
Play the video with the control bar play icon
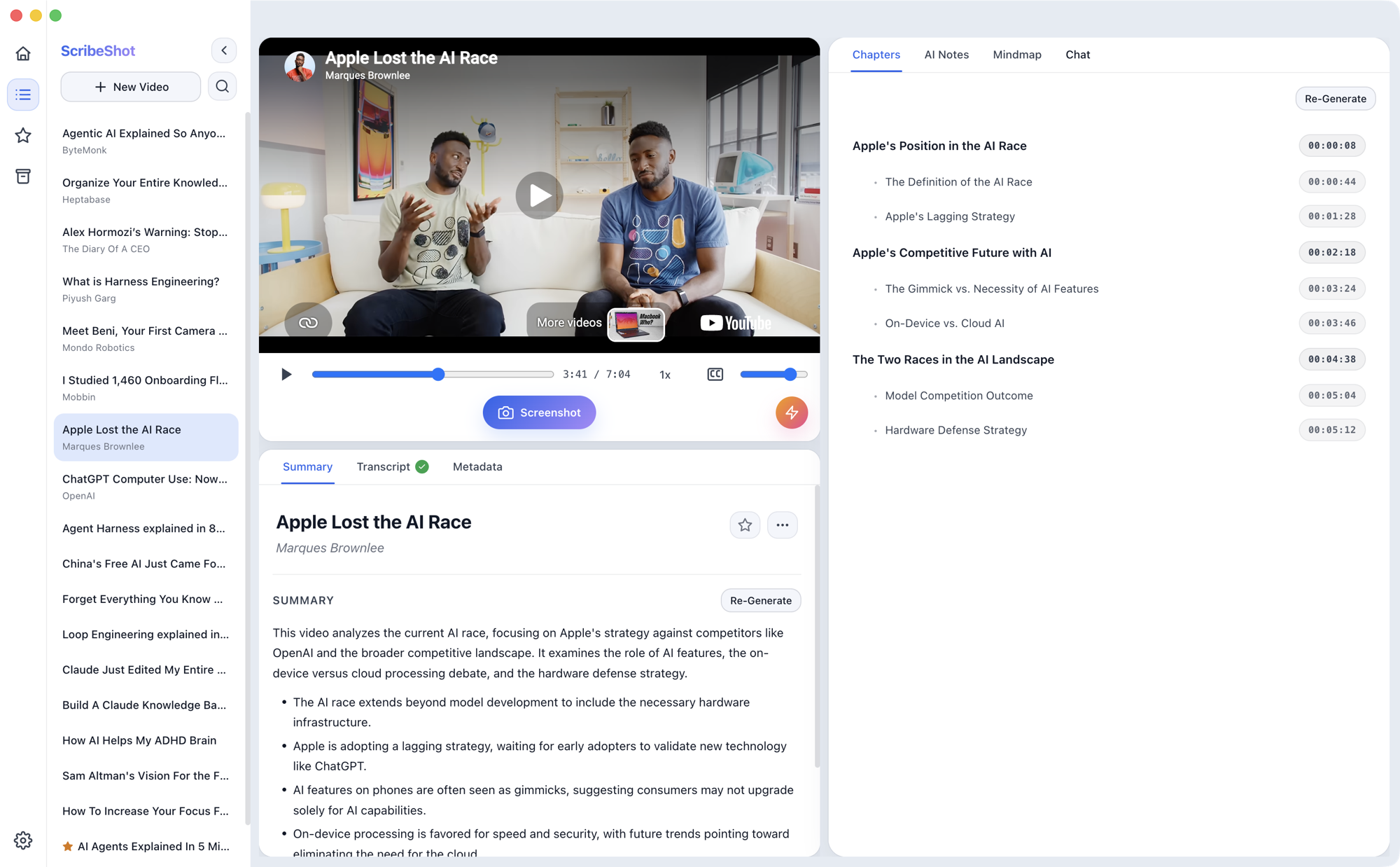[286, 375]
